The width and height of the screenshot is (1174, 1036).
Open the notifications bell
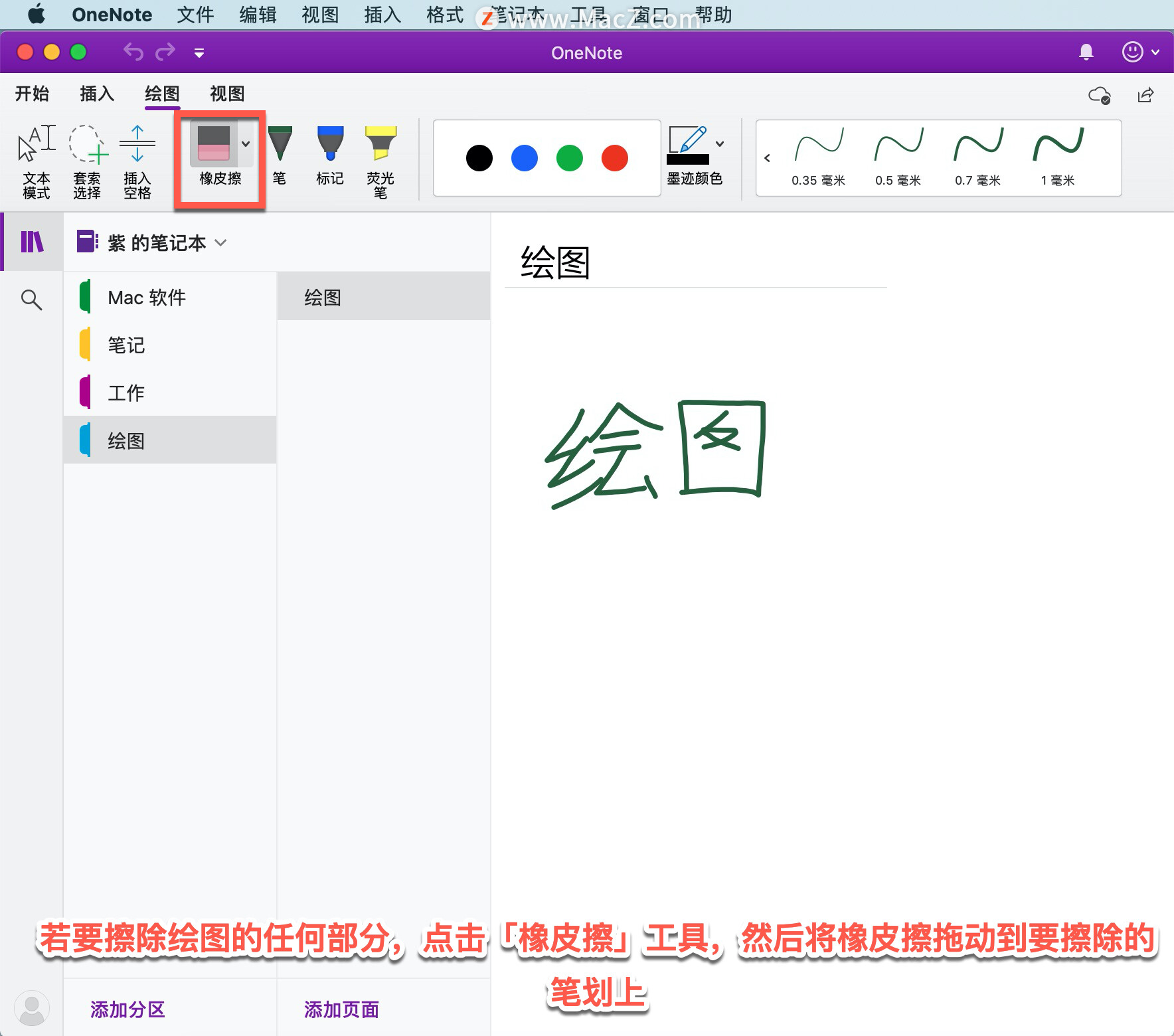click(1086, 52)
